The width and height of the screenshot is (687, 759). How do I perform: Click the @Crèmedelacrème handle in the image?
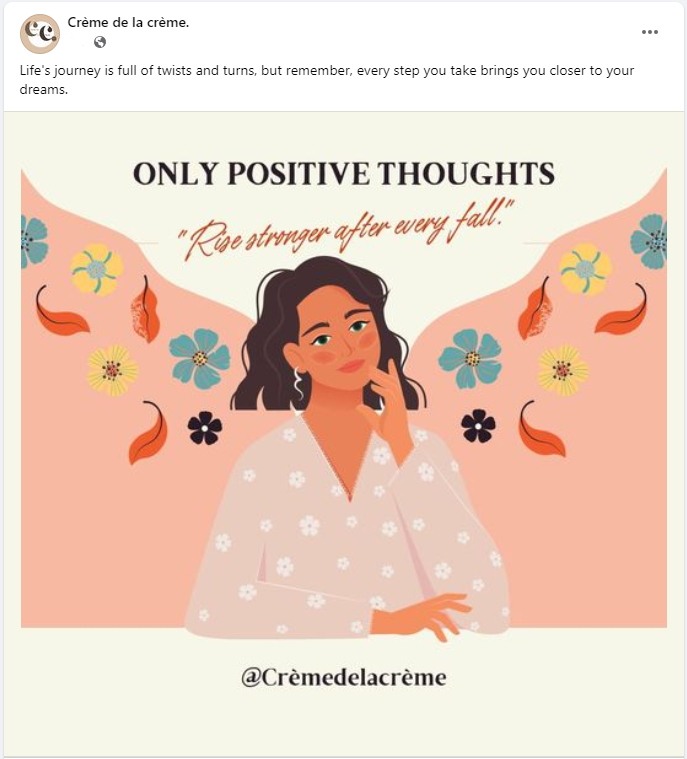tap(343, 677)
